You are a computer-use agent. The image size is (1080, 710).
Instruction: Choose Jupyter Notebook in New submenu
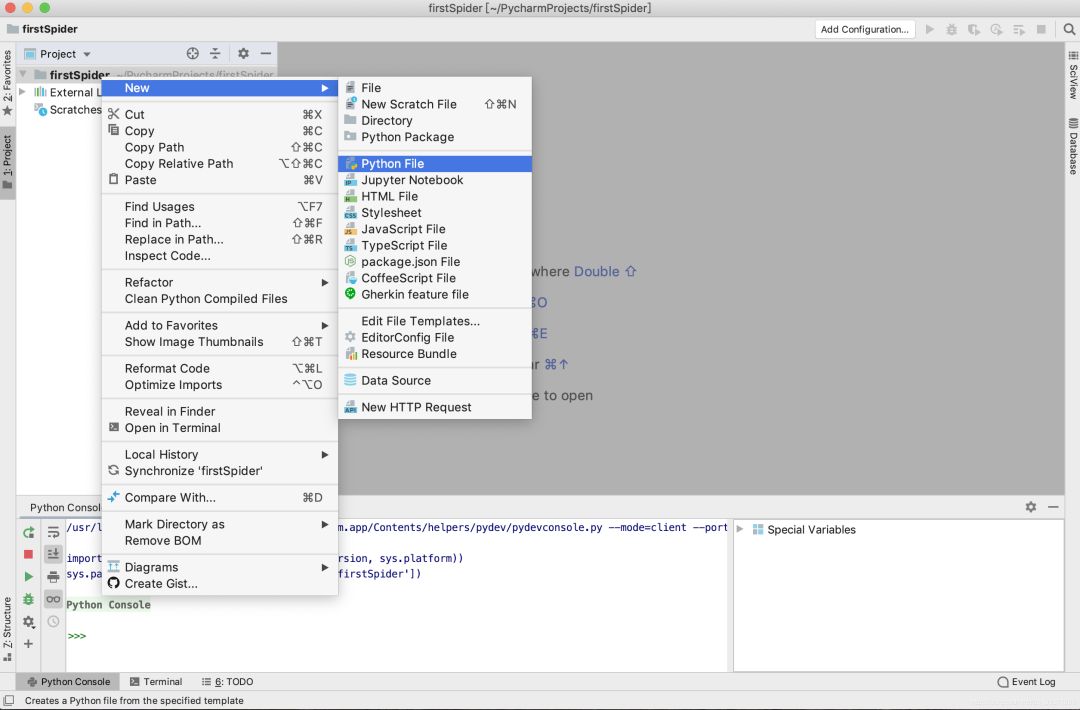coord(435,180)
